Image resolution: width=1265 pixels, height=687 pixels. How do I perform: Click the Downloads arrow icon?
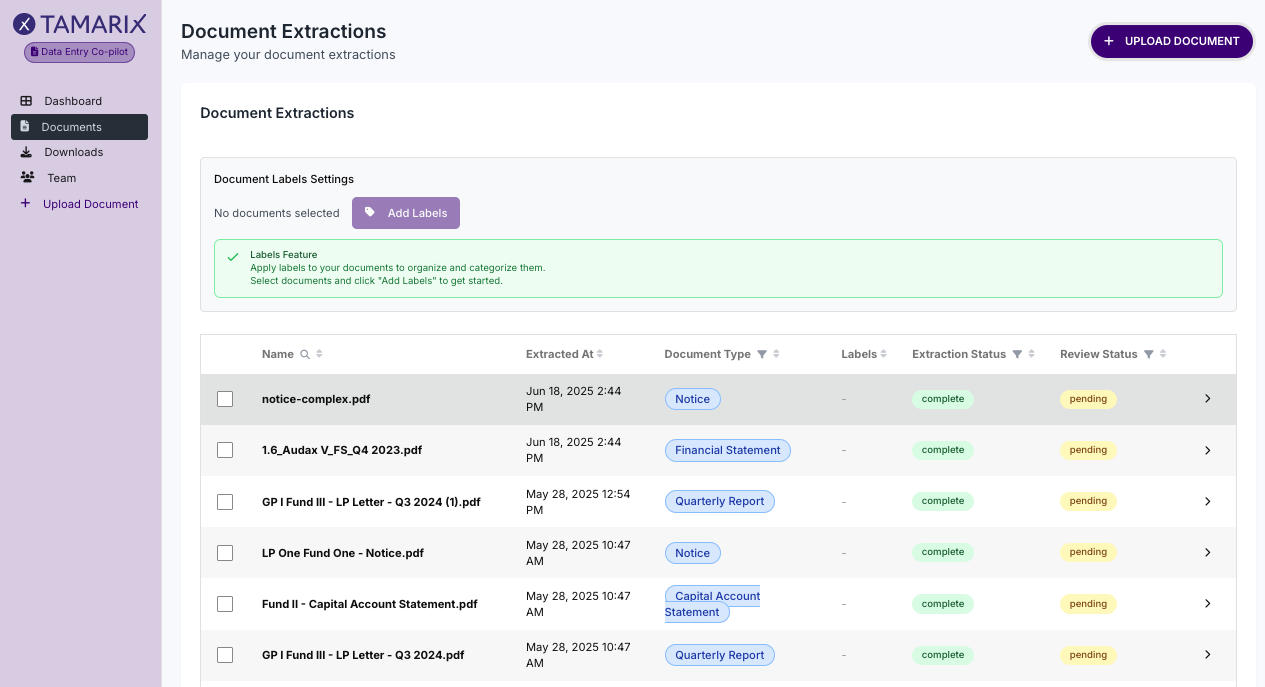pyautogui.click(x=26, y=152)
